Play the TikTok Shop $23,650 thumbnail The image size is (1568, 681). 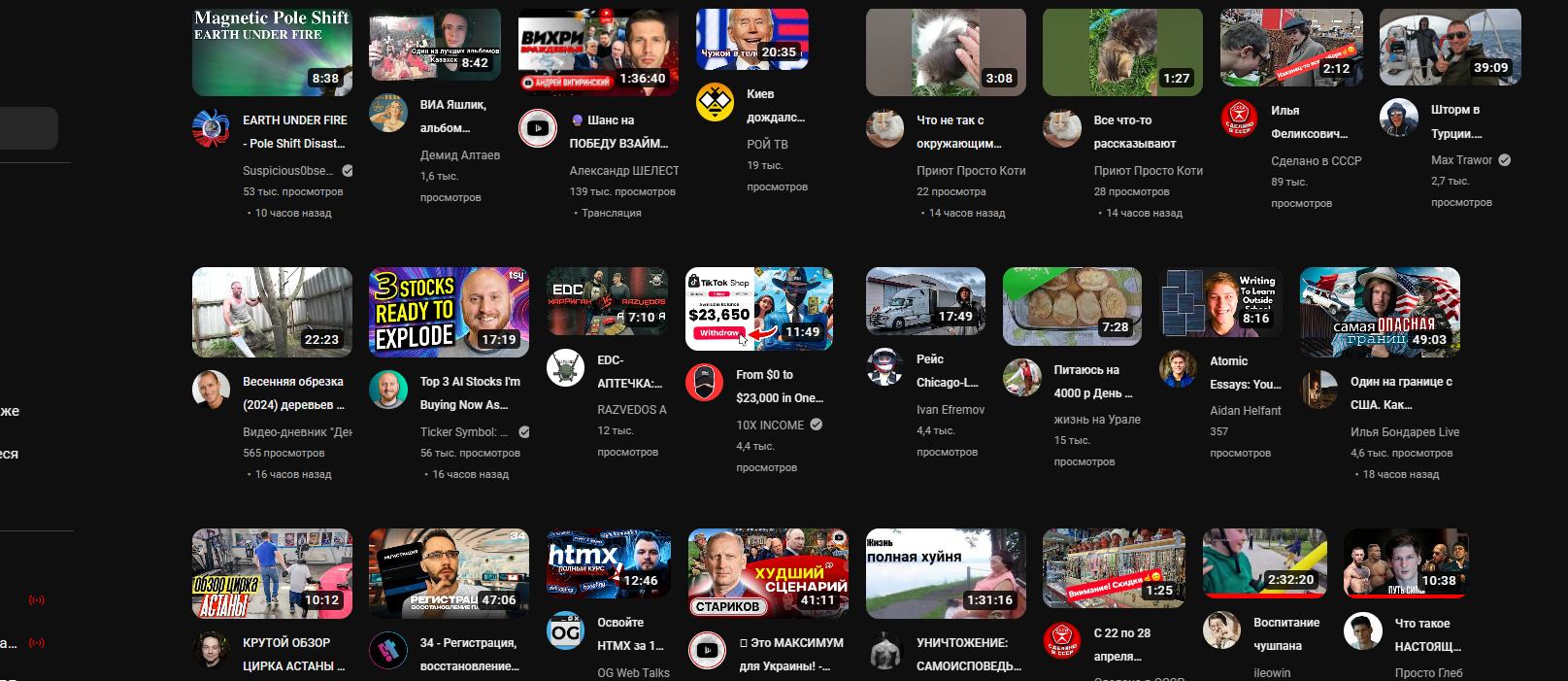click(x=759, y=309)
